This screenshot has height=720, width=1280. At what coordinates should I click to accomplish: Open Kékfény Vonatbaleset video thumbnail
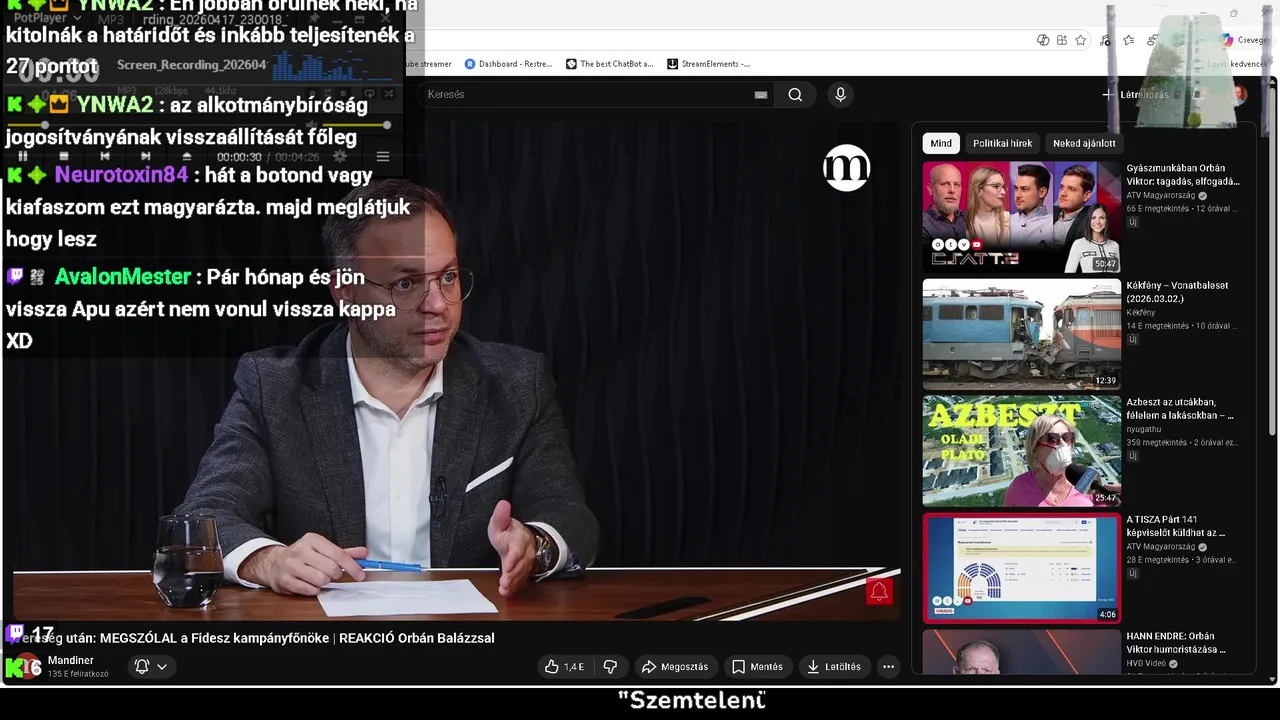pos(1021,334)
